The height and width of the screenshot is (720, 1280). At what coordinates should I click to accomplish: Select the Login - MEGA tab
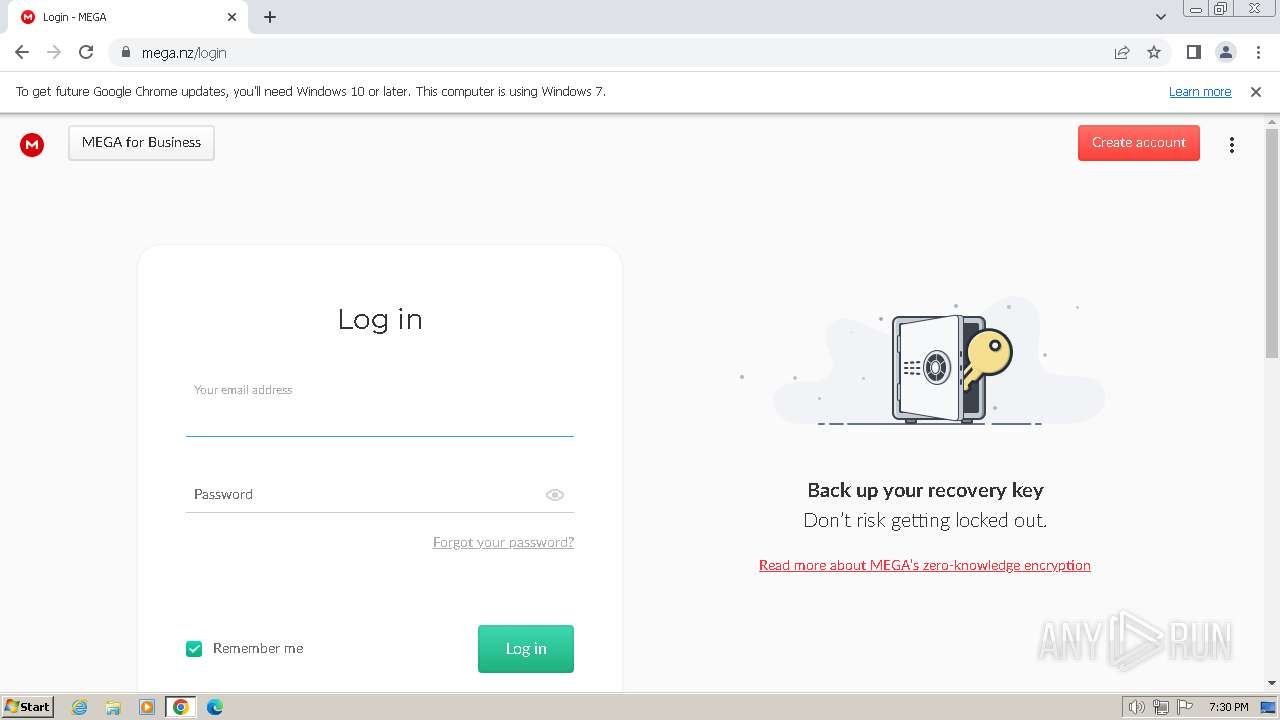click(x=128, y=17)
